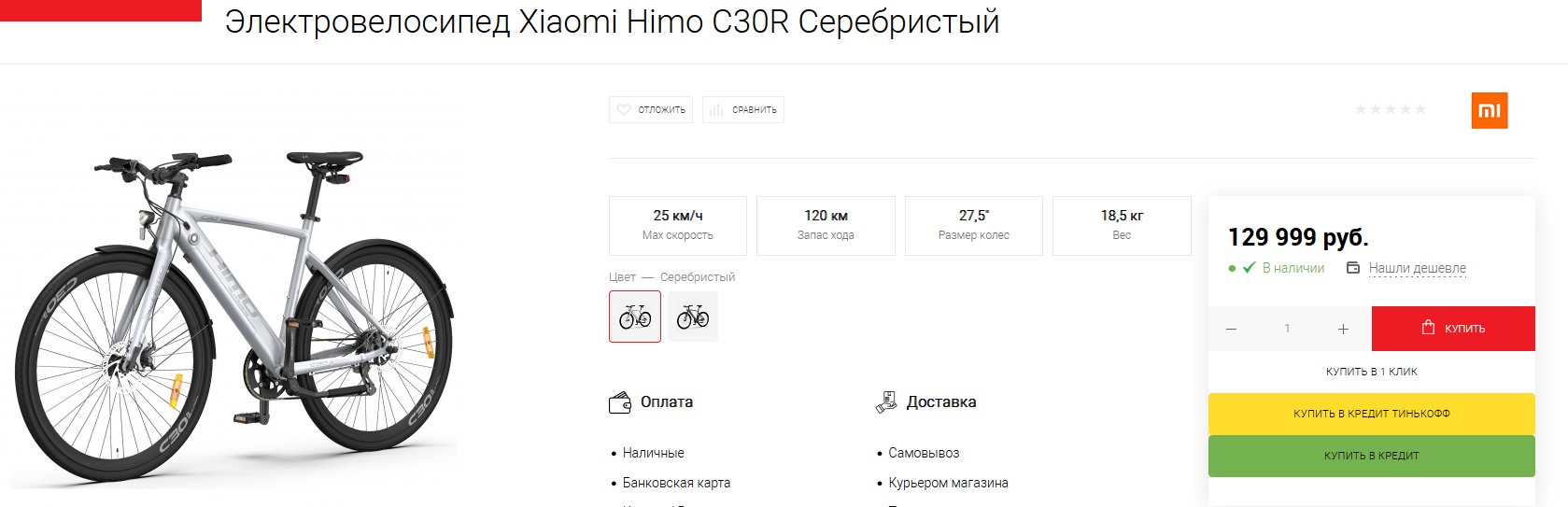This screenshot has height=507, width=1568.
Task: Click green Купить в кредит button
Action: 1372,456
